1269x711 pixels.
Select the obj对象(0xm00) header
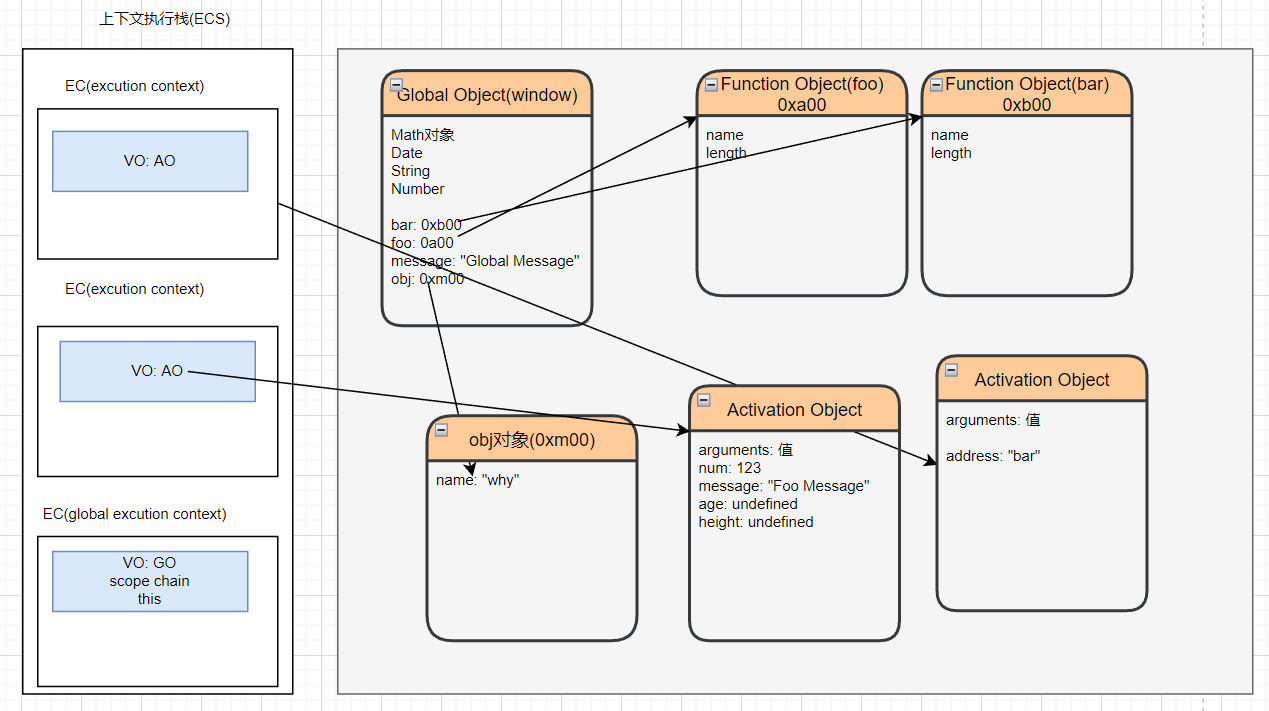click(x=532, y=440)
